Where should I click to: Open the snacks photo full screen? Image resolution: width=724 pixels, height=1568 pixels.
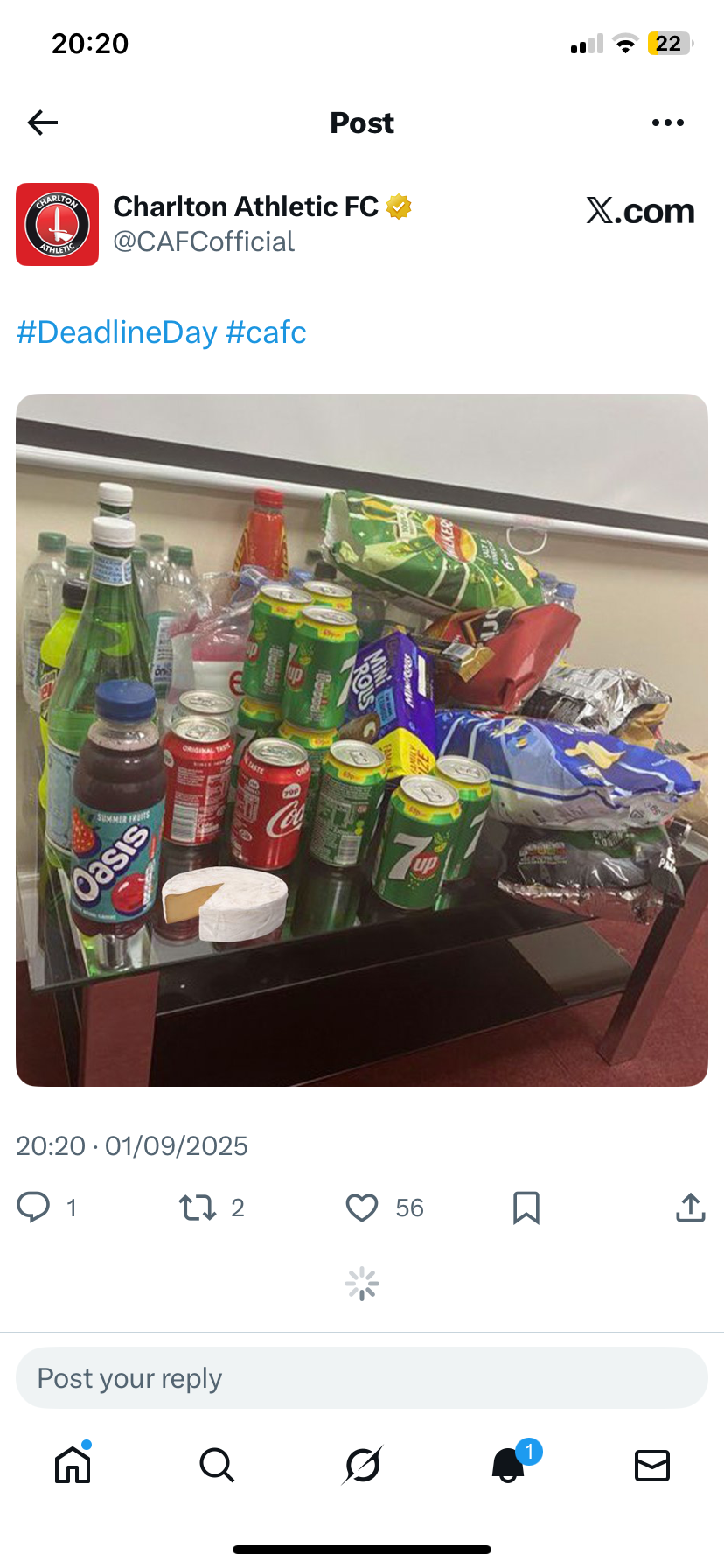[362, 740]
